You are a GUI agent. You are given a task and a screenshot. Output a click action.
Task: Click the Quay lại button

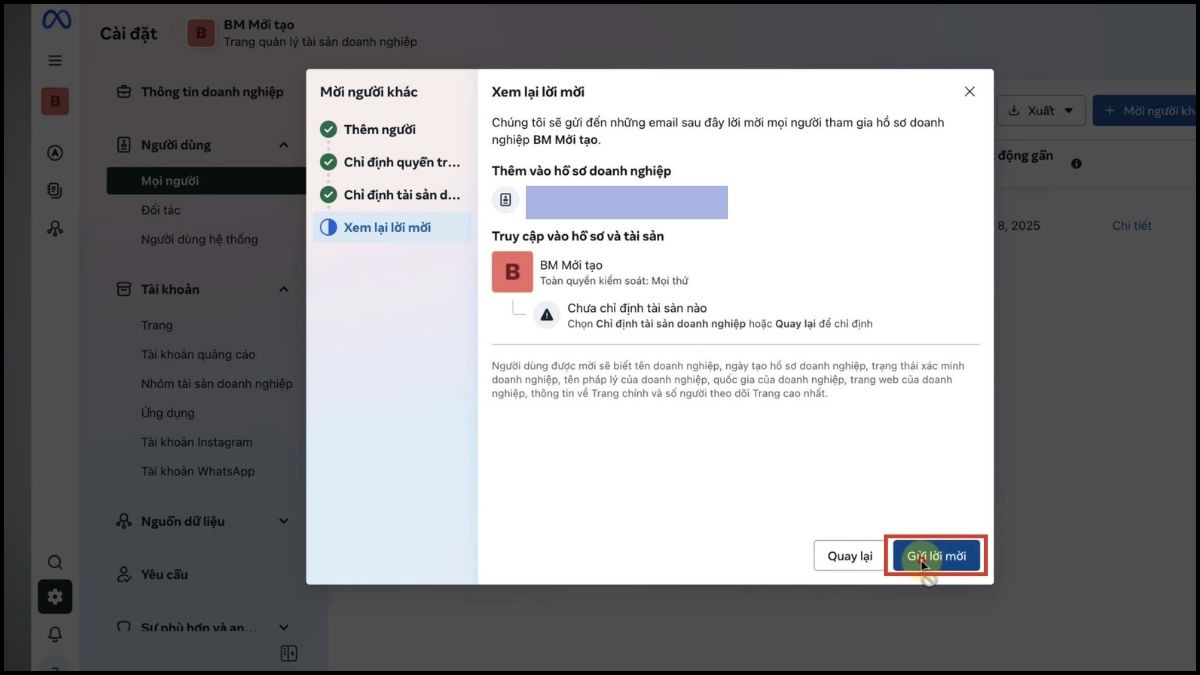pos(850,556)
